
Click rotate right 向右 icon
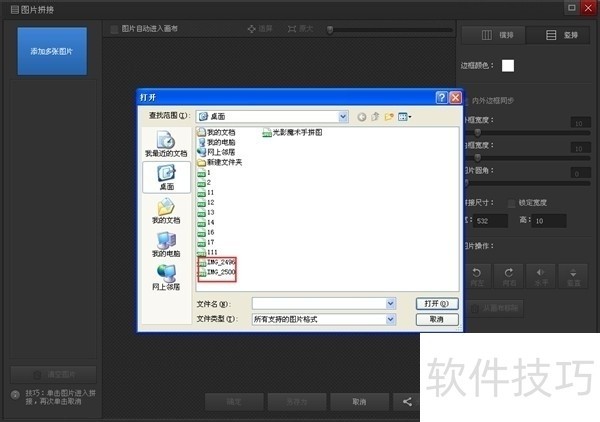click(509, 276)
